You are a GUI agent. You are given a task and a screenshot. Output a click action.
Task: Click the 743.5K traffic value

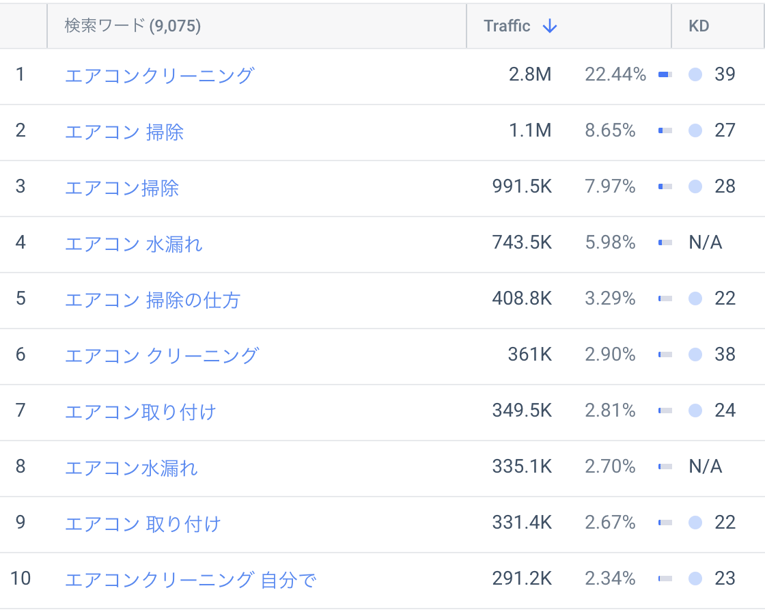pyautogui.click(x=521, y=243)
